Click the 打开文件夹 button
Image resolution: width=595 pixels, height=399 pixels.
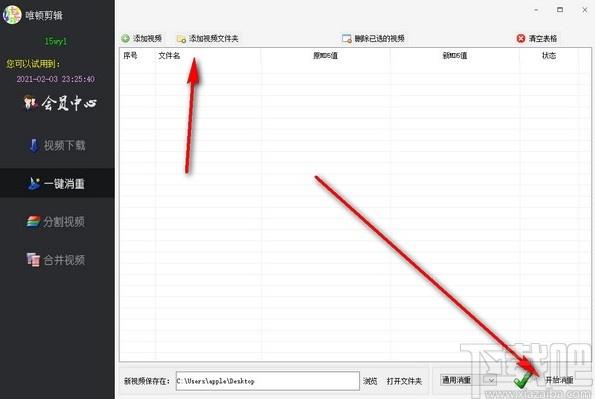point(404,381)
